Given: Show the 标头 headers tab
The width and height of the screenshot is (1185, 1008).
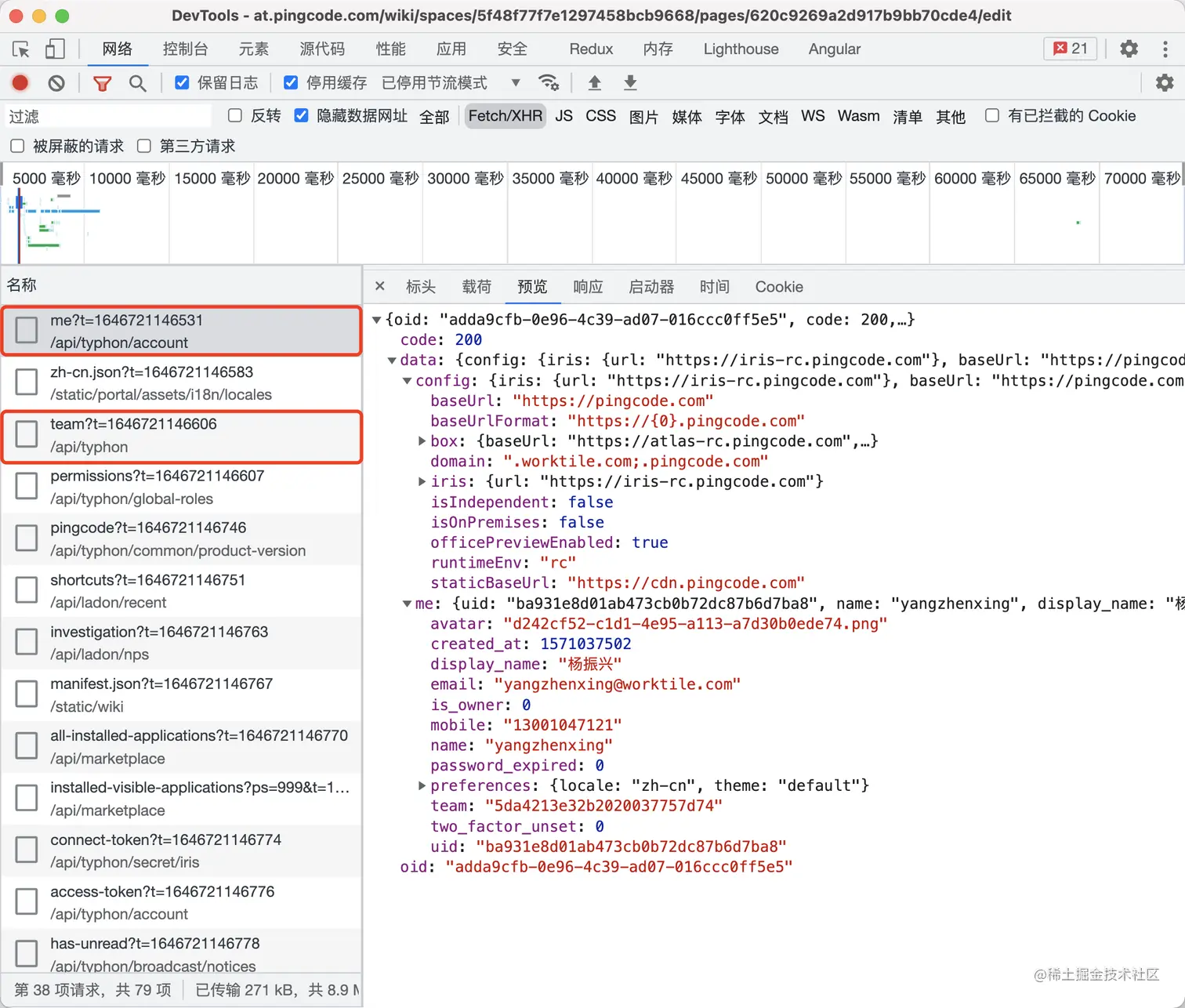Looking at the screenshot, I should click(421, 287).
